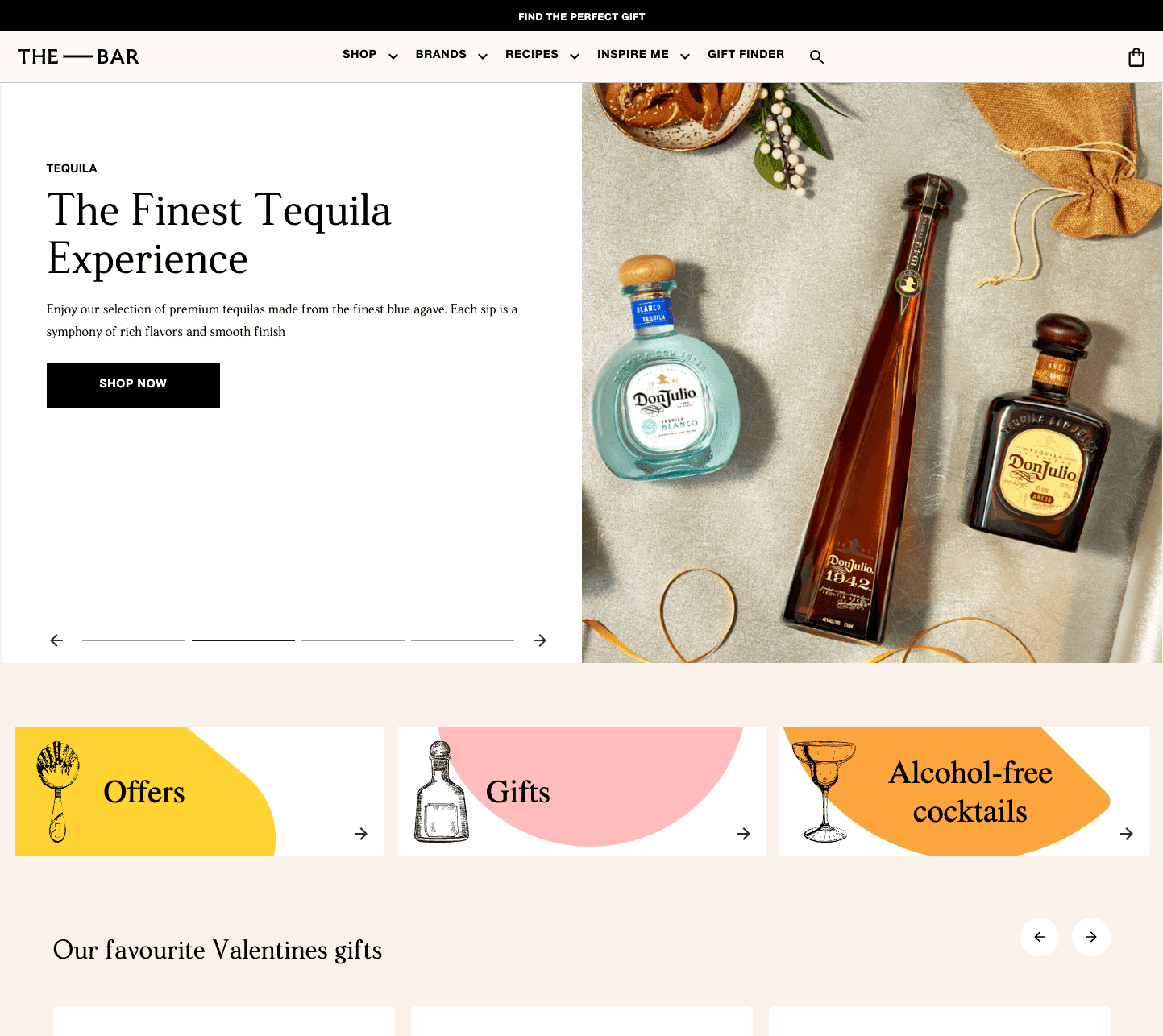1163x1036 pixels.
Task: Click the Don Julio tequila hero image
Action: [x=871, y=373]
